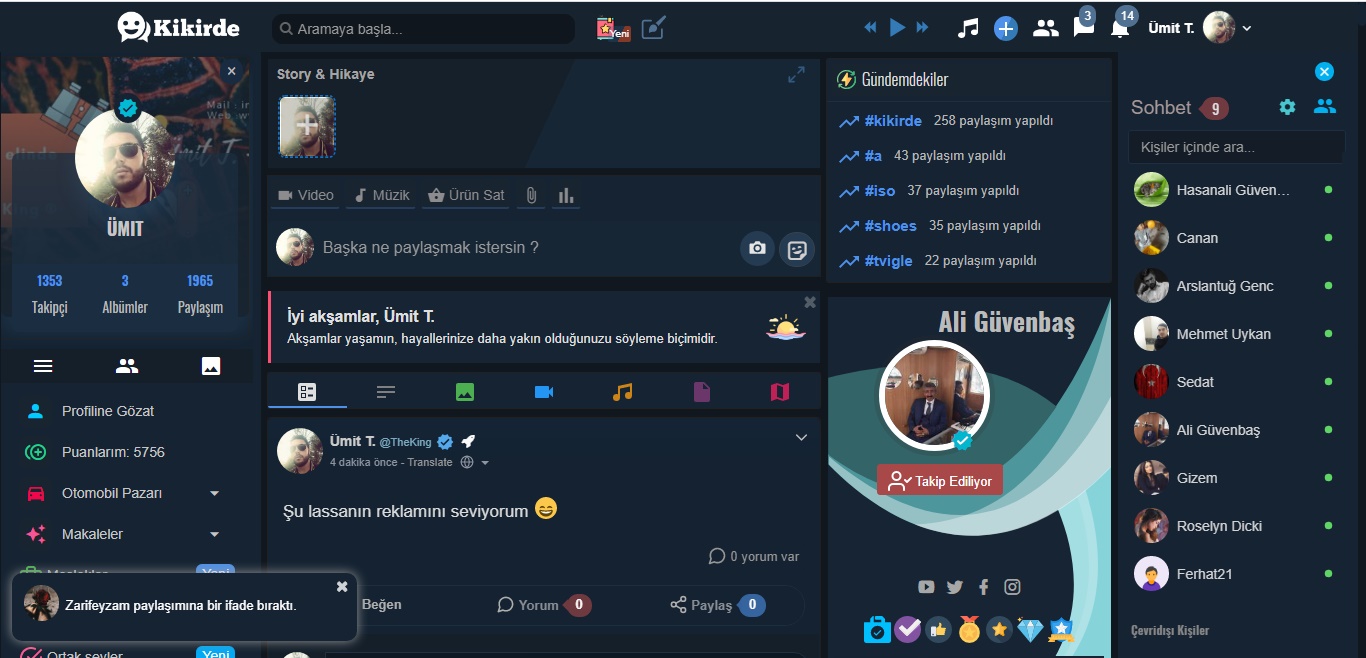The image size is (1366, 658).
Task: Open chat with Roselyn Dicki
Action: click(x=1237, y=526)
